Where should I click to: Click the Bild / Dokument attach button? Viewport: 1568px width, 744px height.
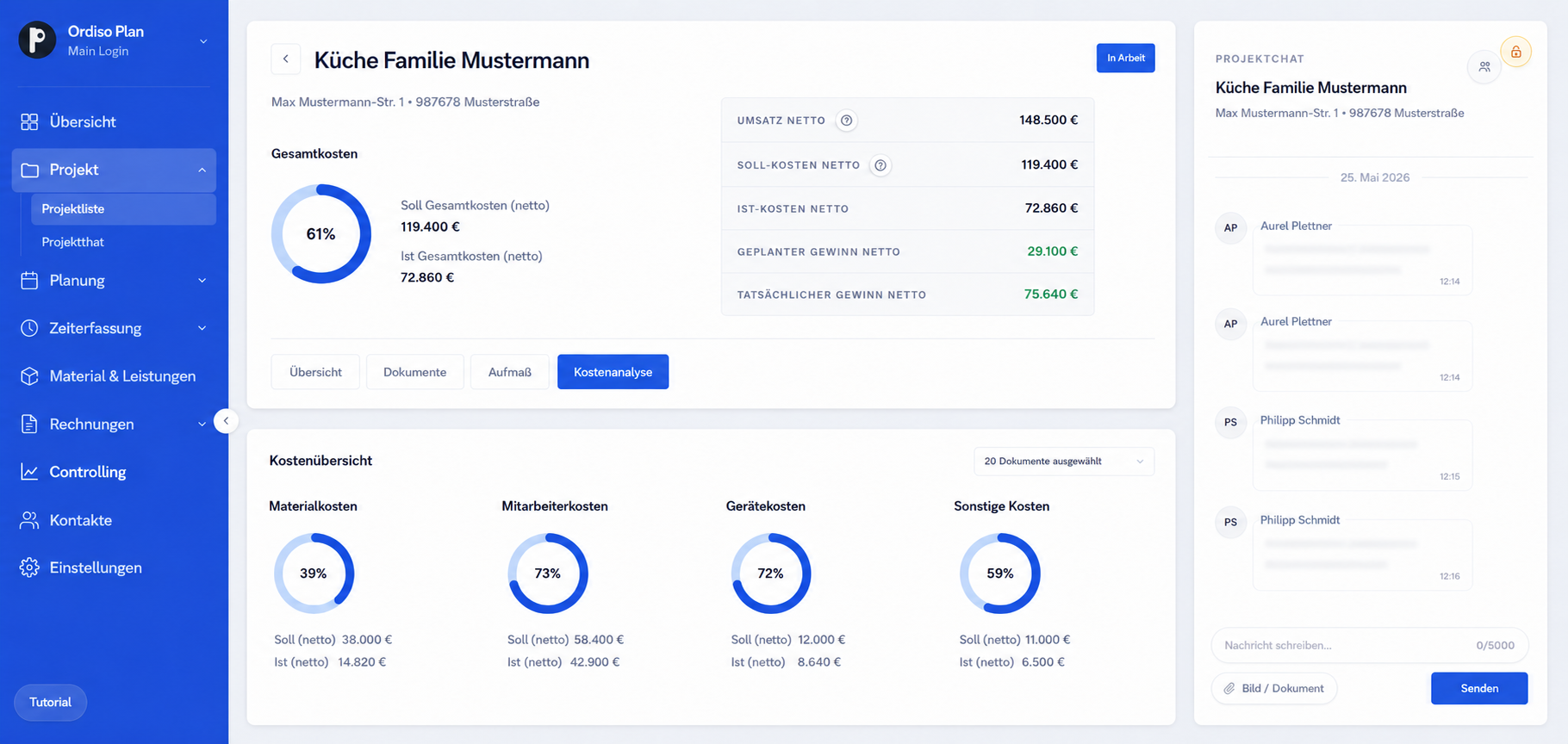tap(1274, 689)
